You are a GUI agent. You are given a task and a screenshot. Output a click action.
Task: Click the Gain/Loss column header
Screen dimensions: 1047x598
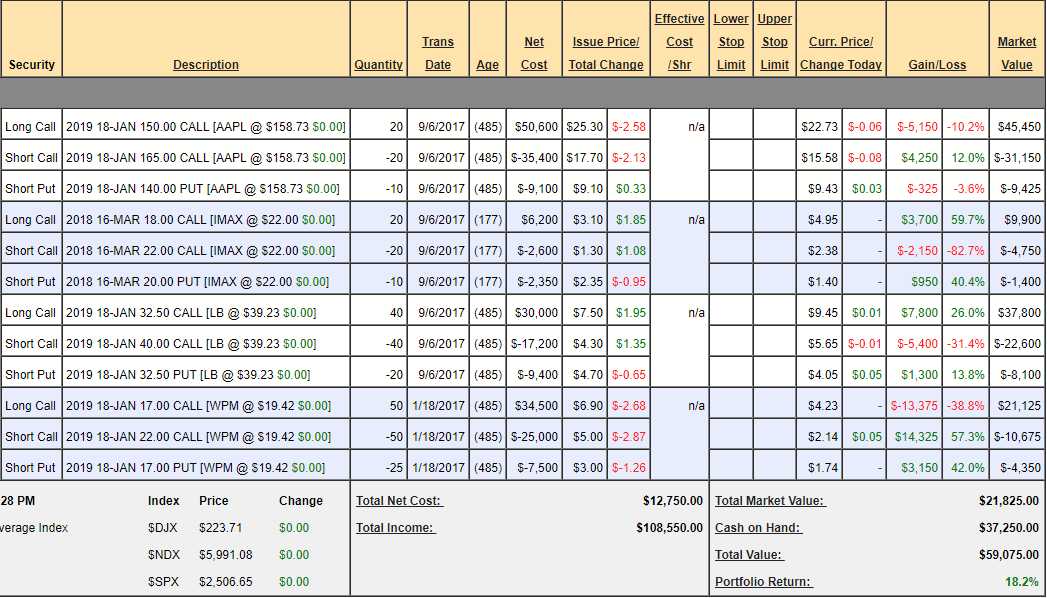pos(937,65)
